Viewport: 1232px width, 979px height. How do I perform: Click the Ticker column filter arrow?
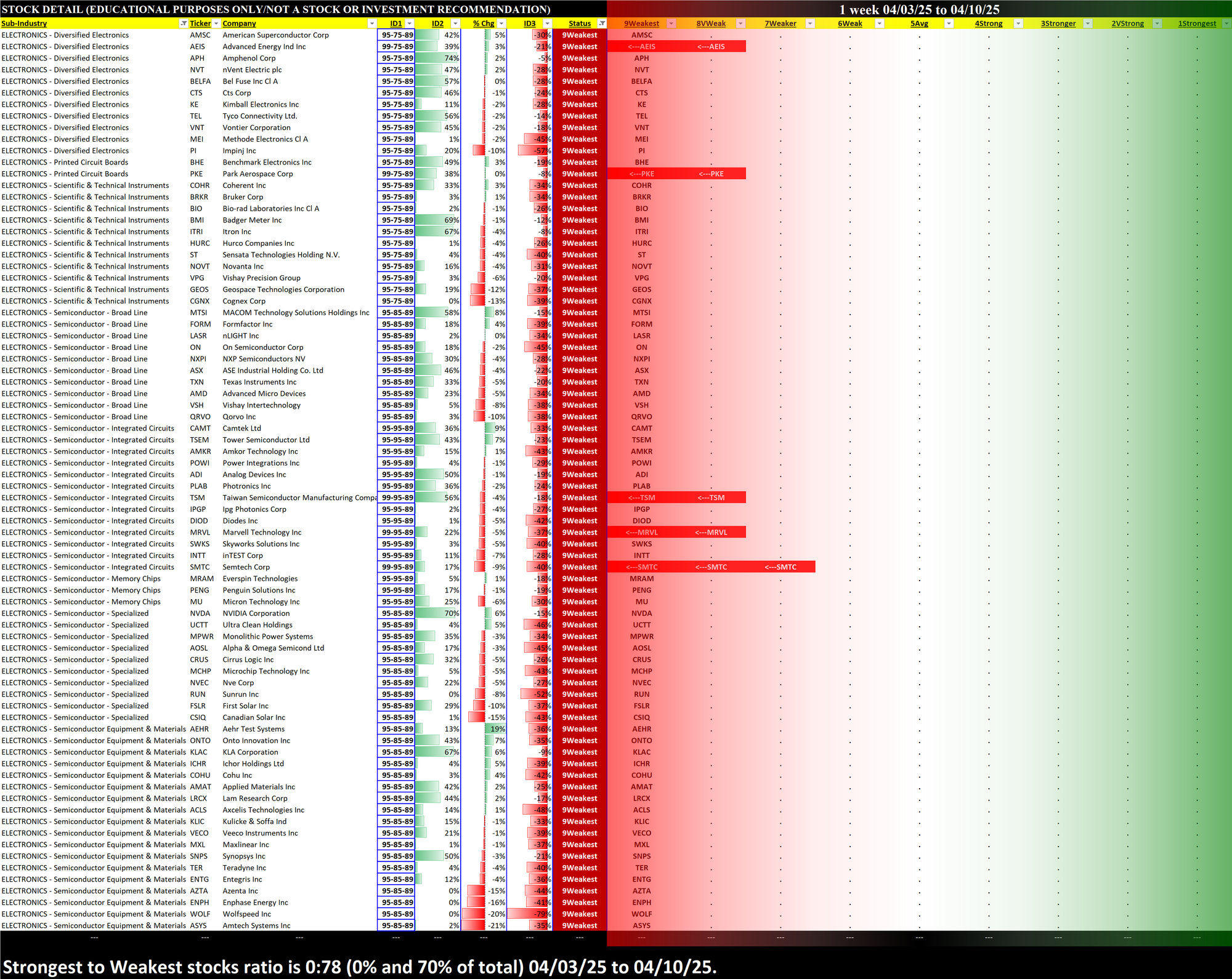(x=216, y=23)
